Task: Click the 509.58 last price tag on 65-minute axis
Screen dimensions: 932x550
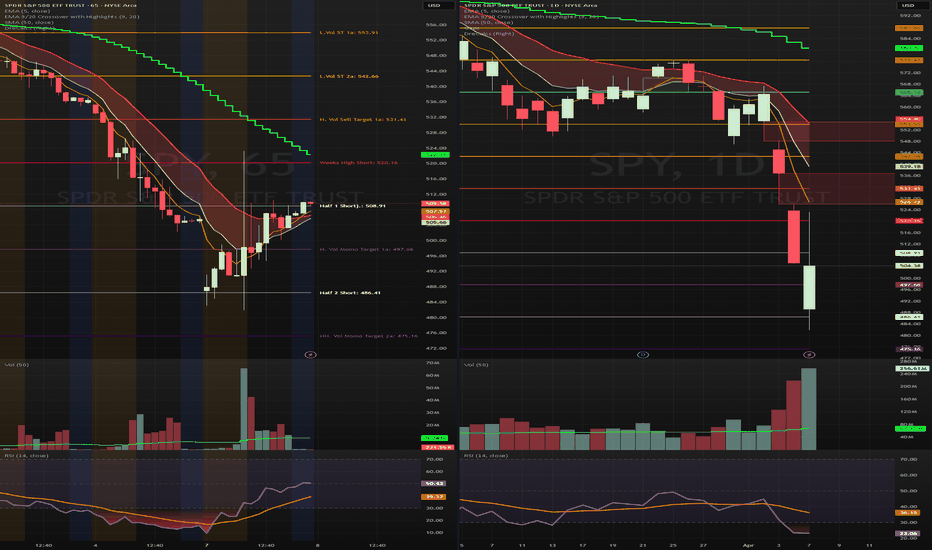Action: (436, 203)
